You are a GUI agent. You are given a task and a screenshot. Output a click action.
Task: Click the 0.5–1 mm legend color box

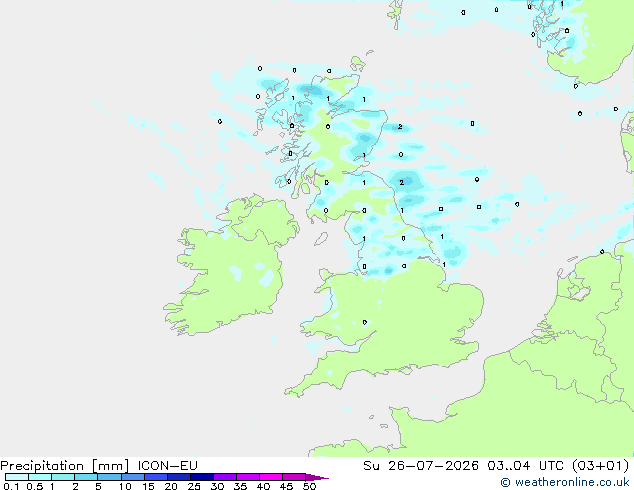(40, 477)
